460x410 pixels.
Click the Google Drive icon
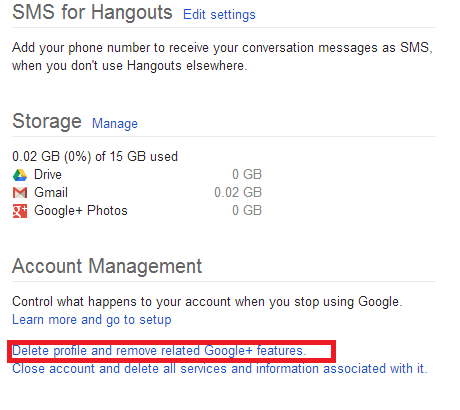tap(20, 175)
